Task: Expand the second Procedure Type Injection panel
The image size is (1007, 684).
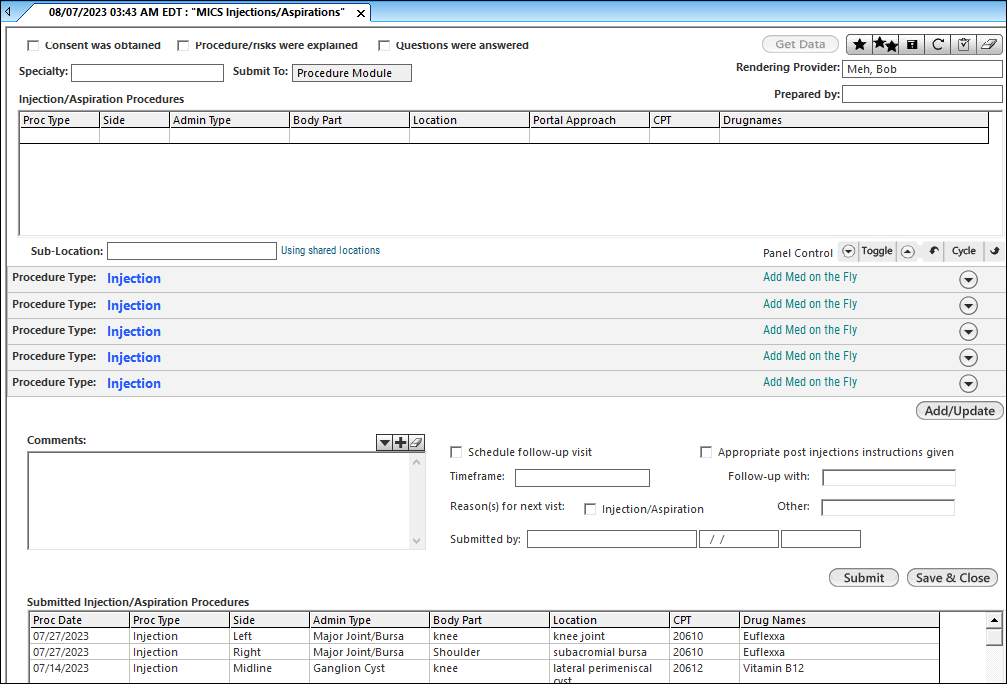Action: pos(968,305)
